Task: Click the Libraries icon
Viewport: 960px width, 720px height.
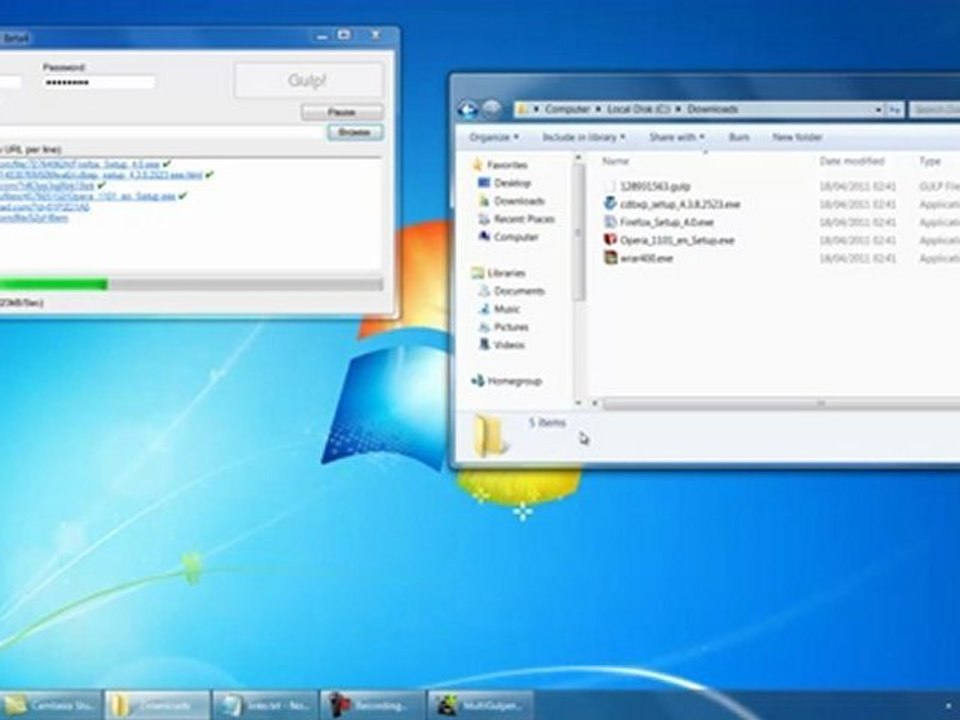Action: (x=478, y=272)
